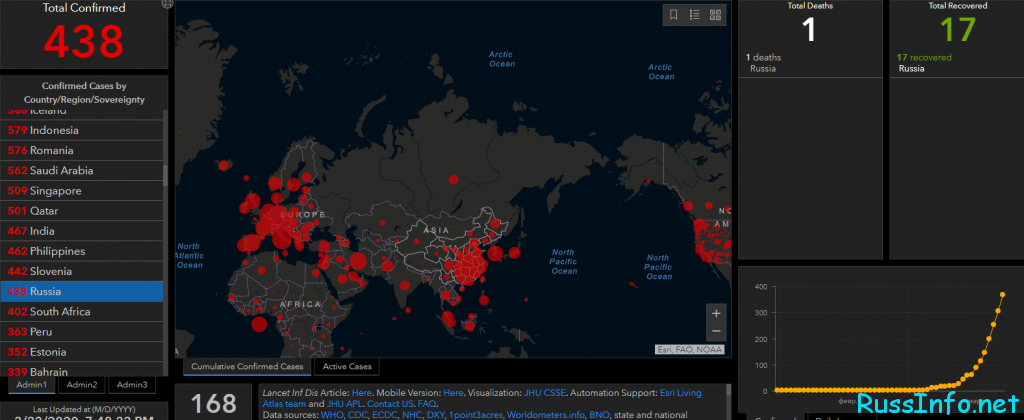Select Saudi Arabia in the country list
Screen dimensions: 1024x420
click(82, 170)
